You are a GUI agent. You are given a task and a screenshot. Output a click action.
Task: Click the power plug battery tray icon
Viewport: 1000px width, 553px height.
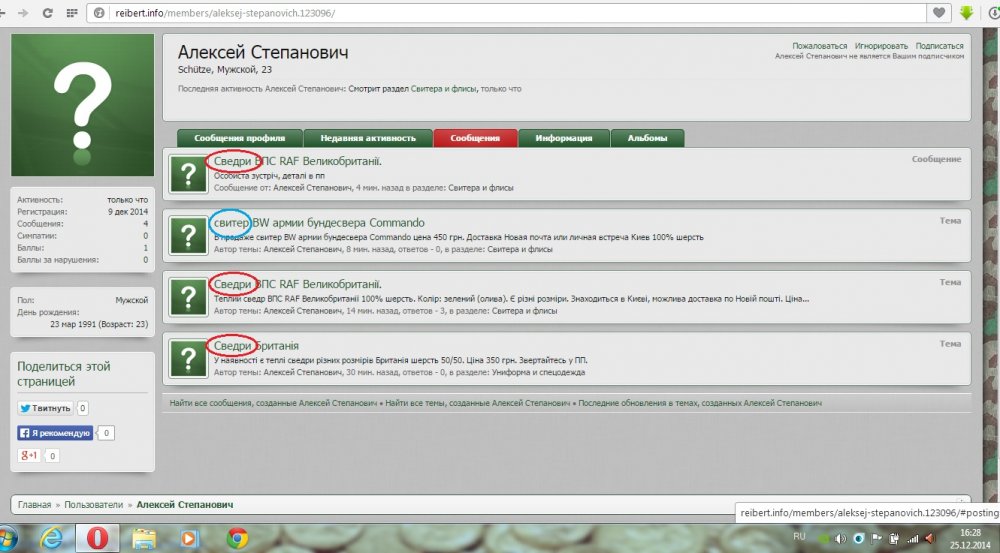[x=894, y=539]
